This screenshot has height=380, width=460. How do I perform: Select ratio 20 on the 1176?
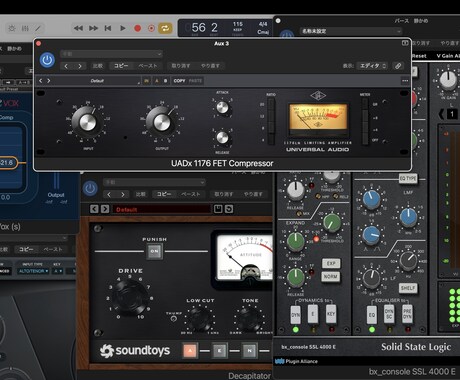(x=271, y=104)
